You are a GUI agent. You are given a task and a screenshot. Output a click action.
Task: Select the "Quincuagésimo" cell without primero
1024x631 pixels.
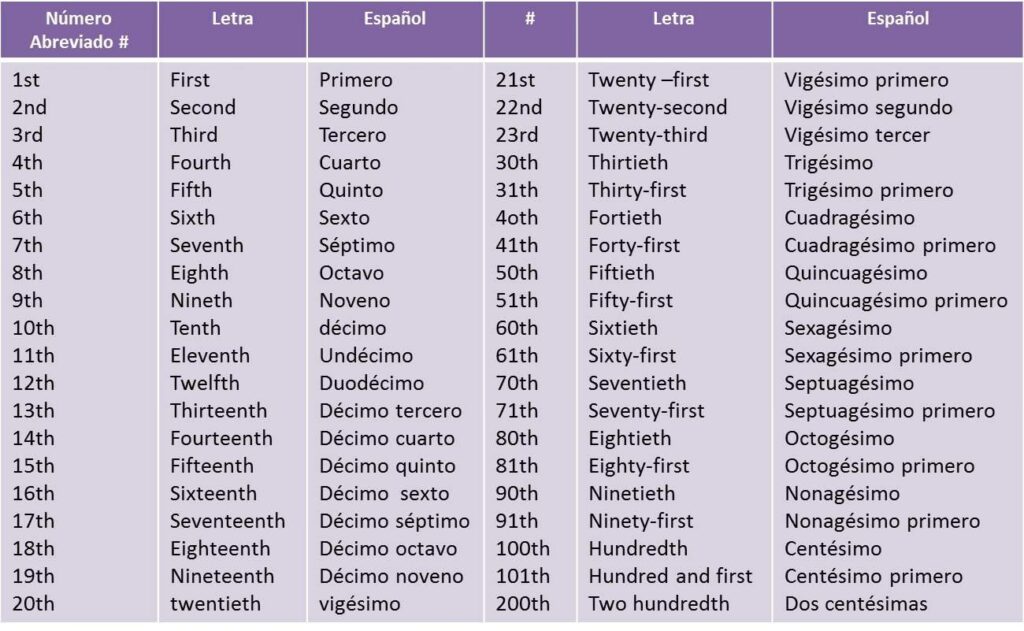(x=856, y=273)
